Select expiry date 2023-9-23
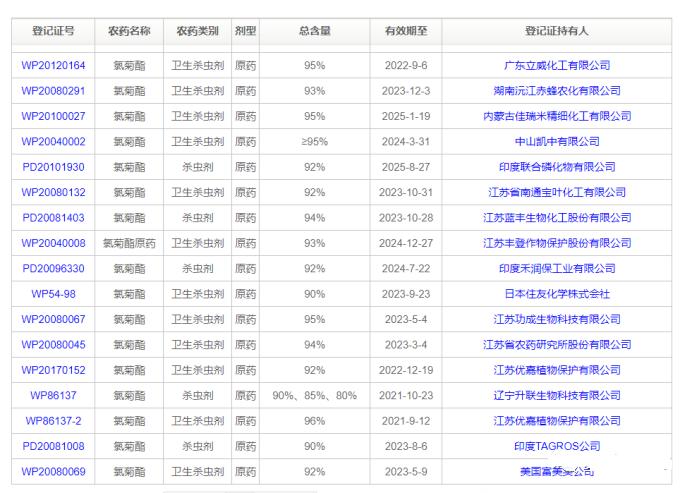 [406, 294]
